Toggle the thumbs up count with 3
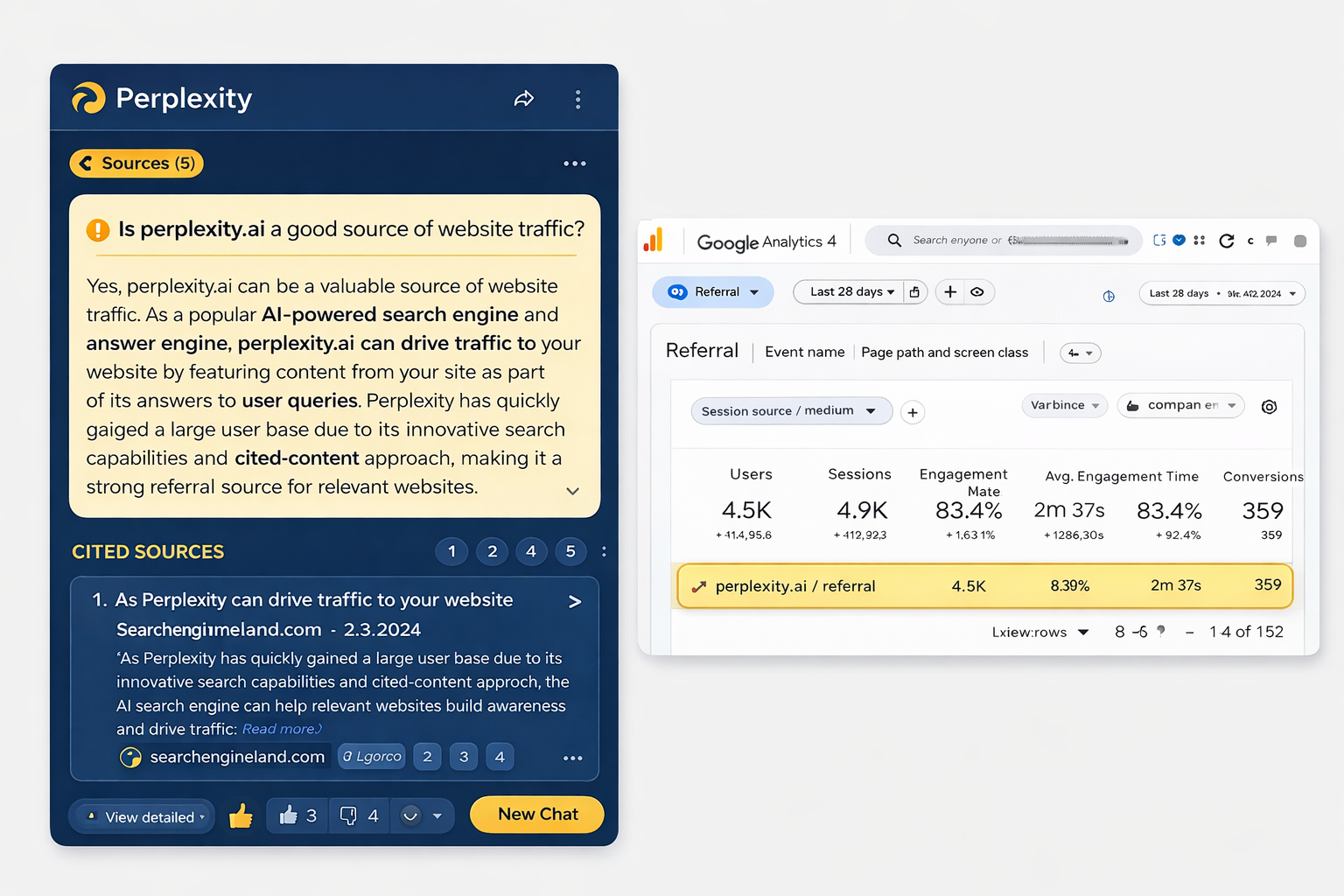Image resolution: width=1344 pixels, height=896 pixels. (x=297, y=815)
